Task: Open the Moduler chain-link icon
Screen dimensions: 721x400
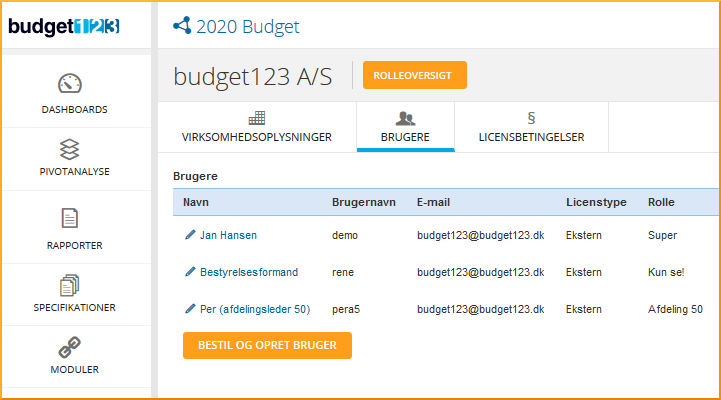Action: [x=69, y=348]
